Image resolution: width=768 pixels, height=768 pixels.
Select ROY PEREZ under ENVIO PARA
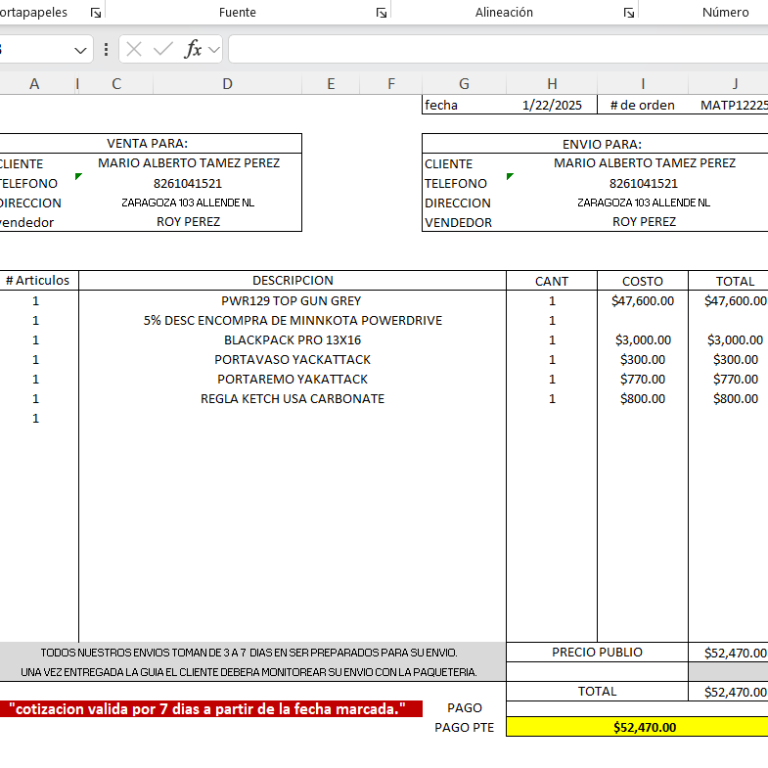[x=644, y=222]
